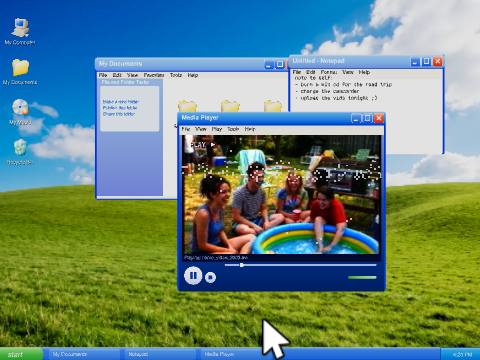
Task: Click the 'charge the camcorder' line in Notepad
Action: pos(327,91)
